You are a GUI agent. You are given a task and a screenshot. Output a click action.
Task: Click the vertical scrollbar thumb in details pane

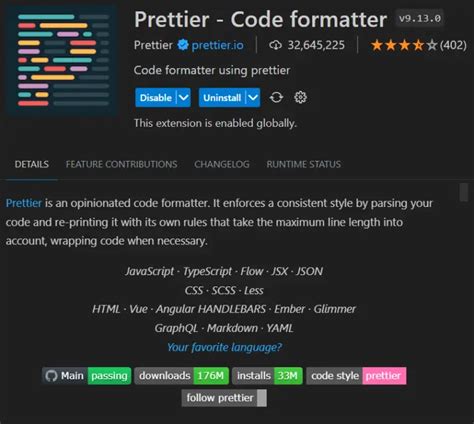pyautogui.click(x=464, y=192)
